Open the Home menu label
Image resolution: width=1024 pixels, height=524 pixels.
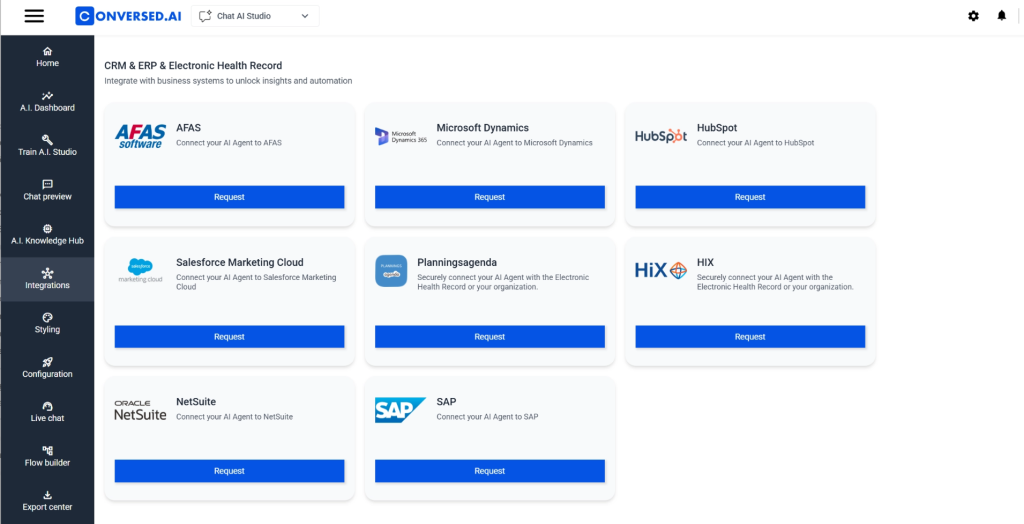click(47, 63)
